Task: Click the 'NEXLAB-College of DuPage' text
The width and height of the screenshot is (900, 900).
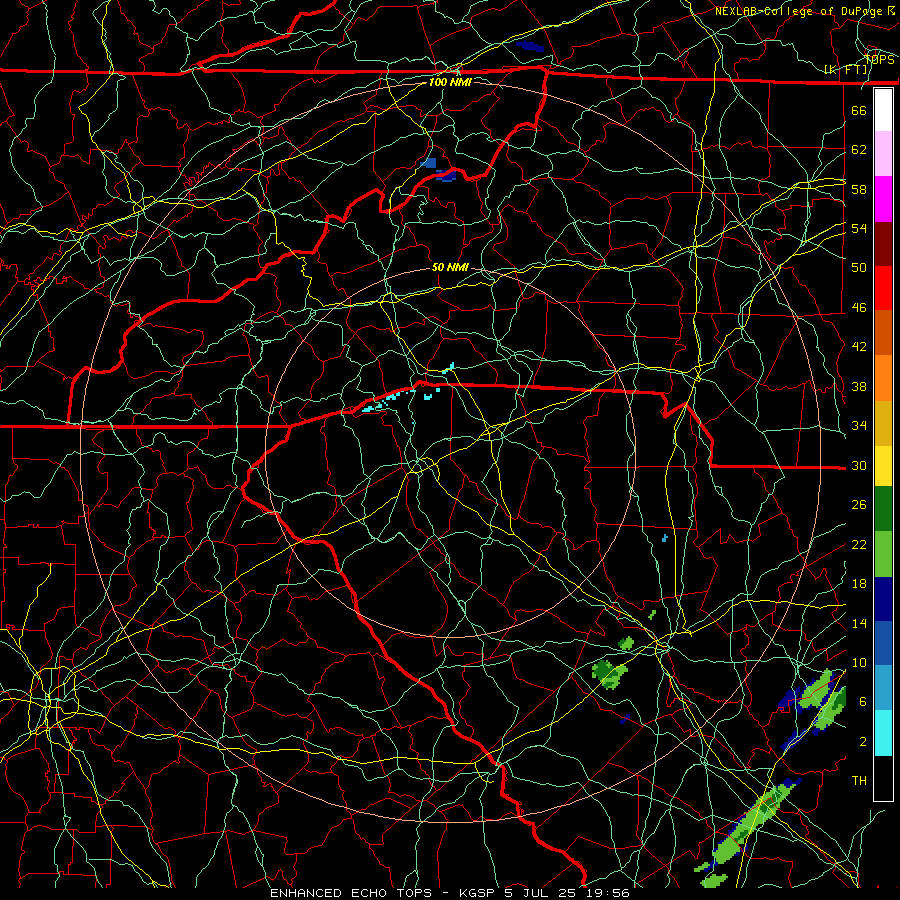Action: click(x=798, y=11)
